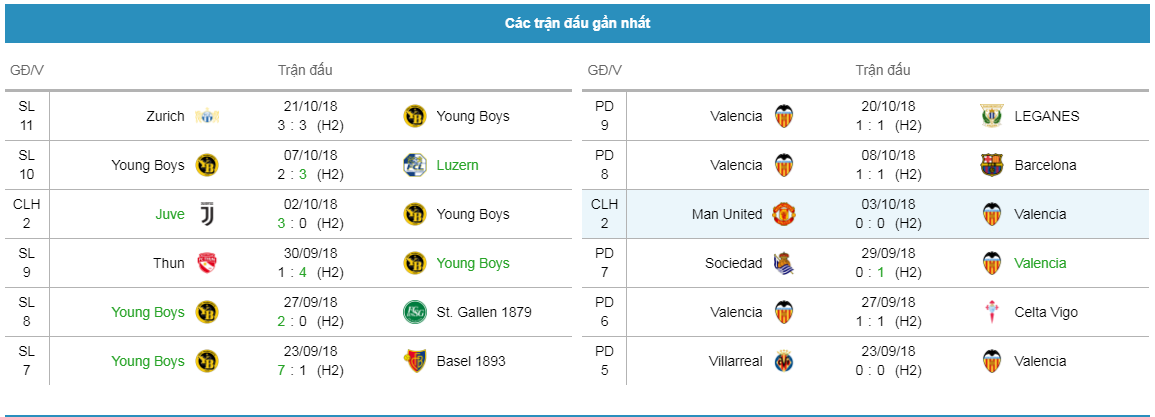Screen dimensions: 1155x417
Task: Click the Zurich club crest icon
Action: (x=207, y=116)
